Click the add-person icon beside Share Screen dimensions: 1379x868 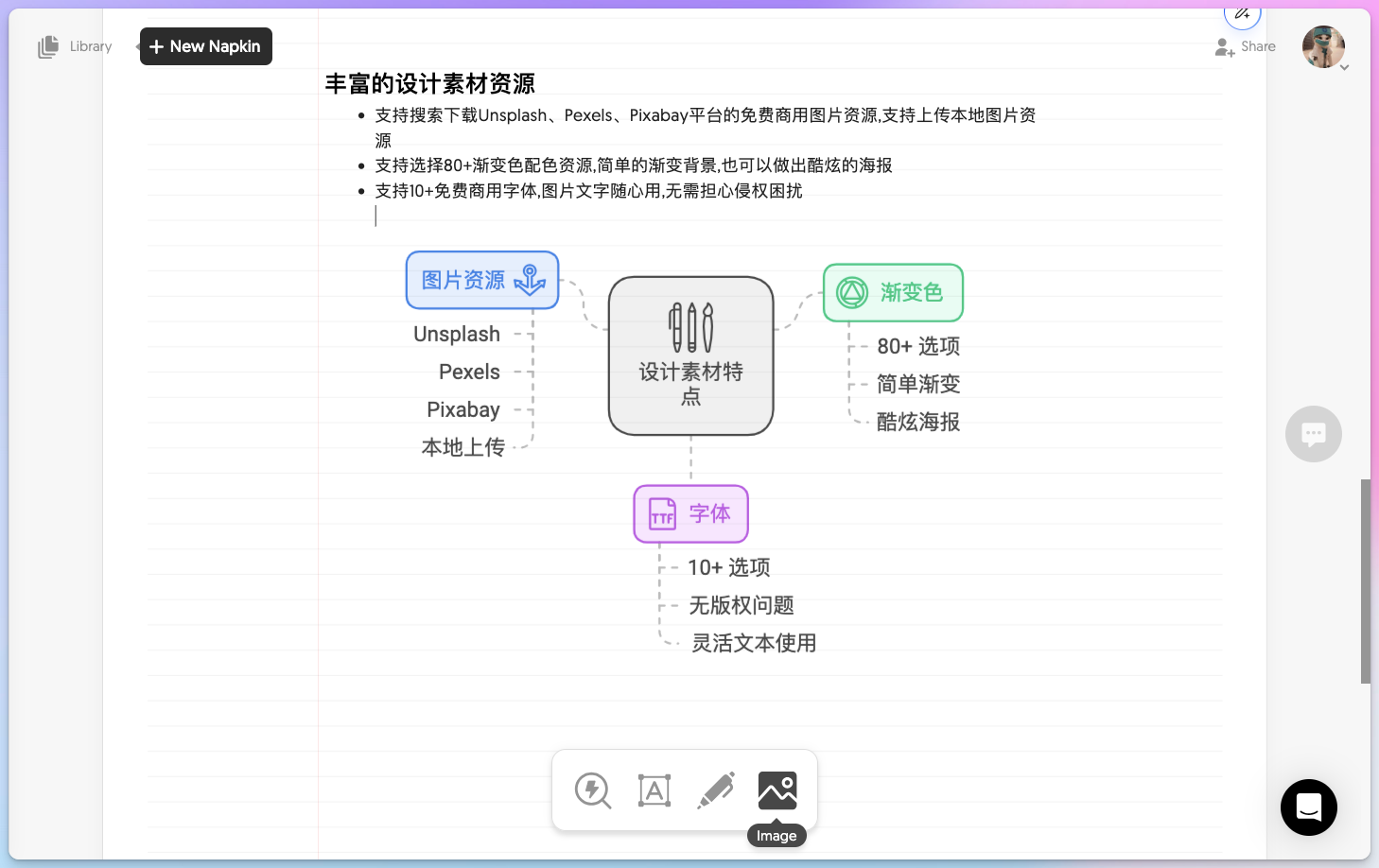[1223, 46]
